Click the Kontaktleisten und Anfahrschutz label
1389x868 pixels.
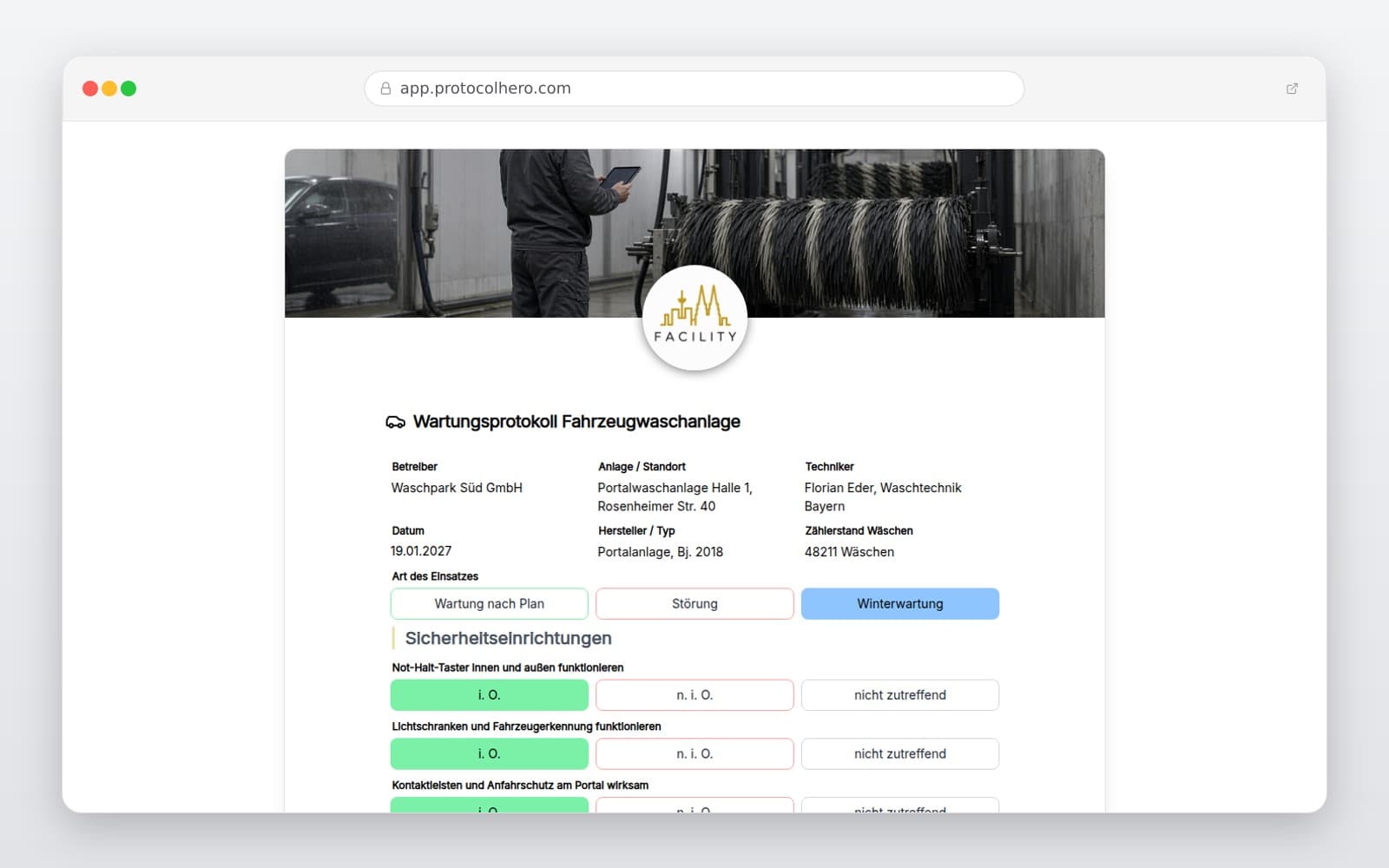click(520, 786)
